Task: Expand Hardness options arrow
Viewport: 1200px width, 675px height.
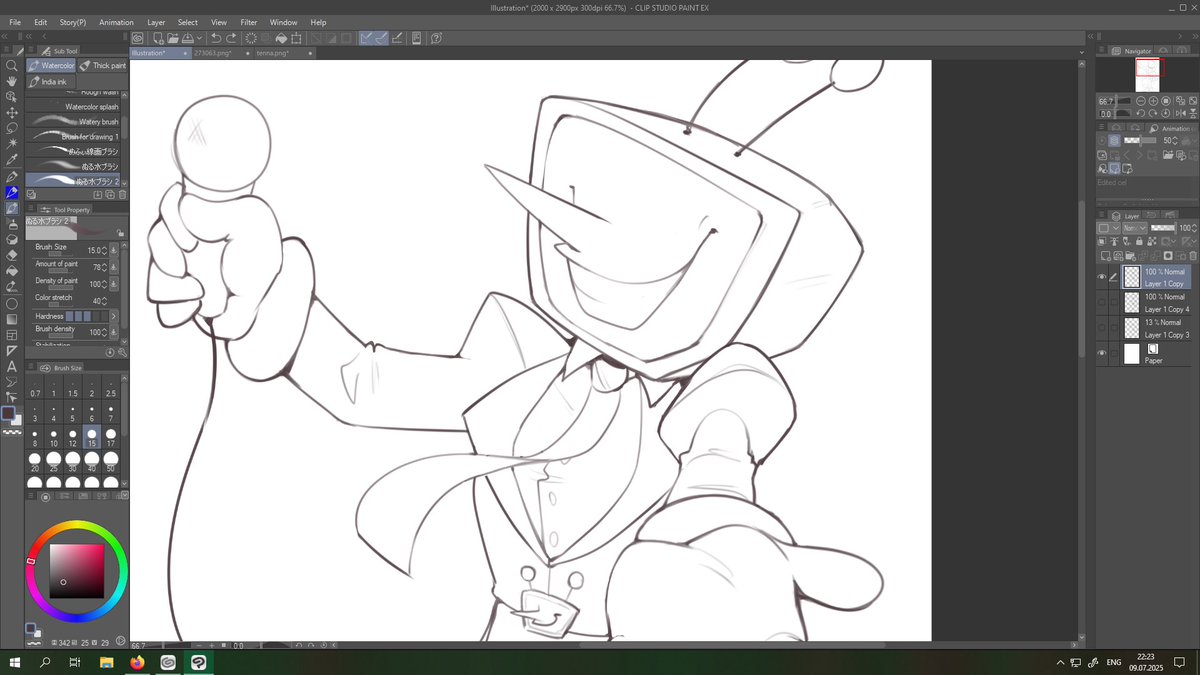Action: [x=113, y=316]
